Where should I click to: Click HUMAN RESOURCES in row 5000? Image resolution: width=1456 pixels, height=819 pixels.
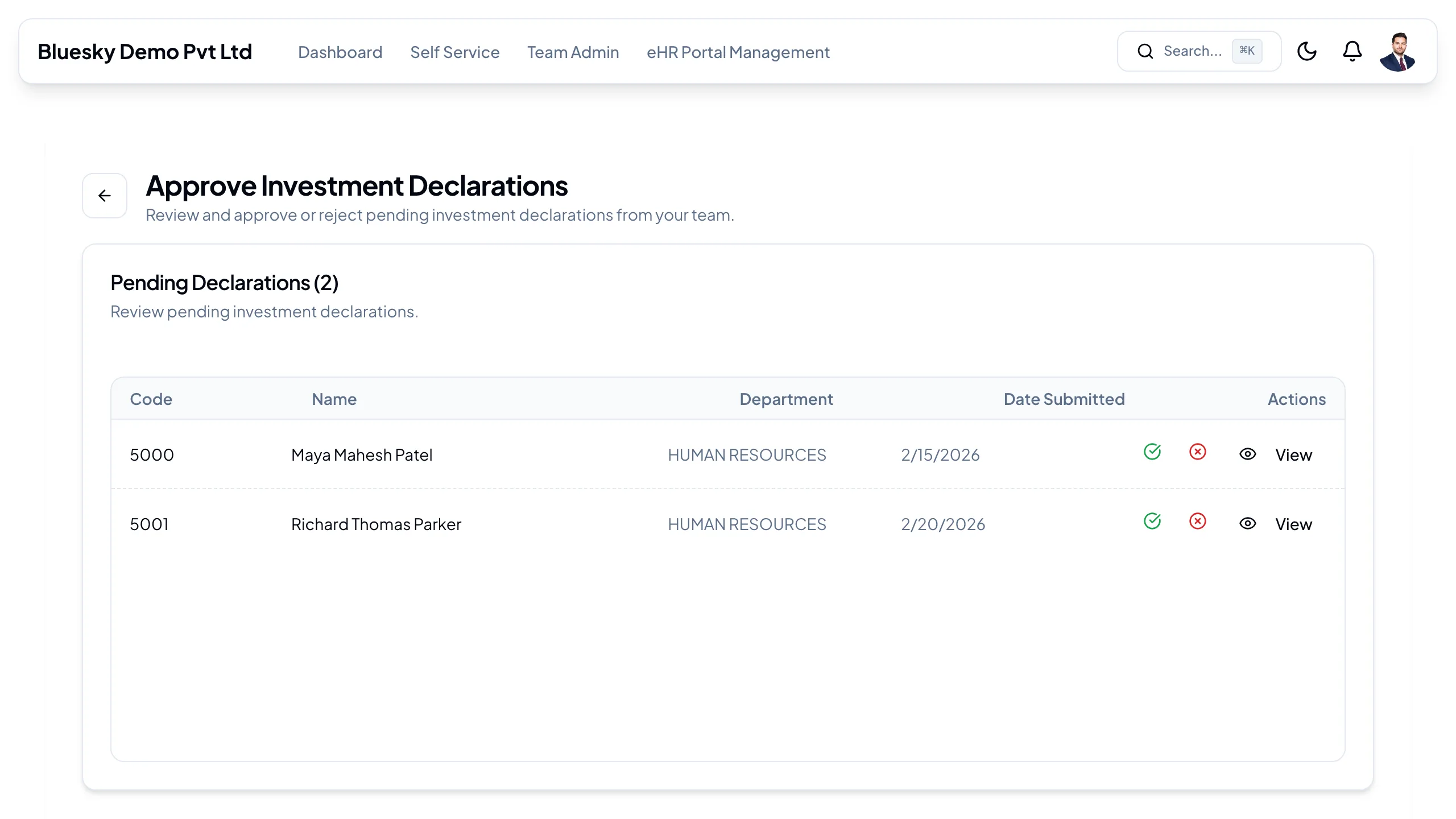point(747,455)
